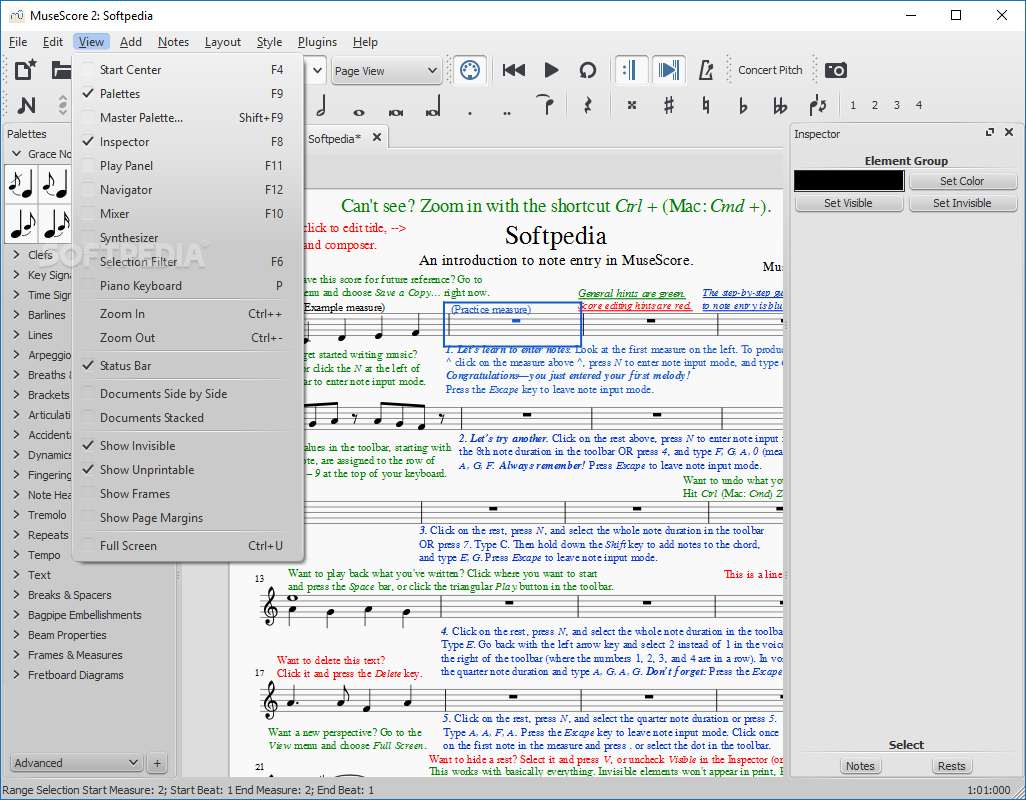The width and height of the screenshot is (1026, 800).
Task: Toggle Inspector in View menu
Action: pyautogui.click(x=188, y=142)
